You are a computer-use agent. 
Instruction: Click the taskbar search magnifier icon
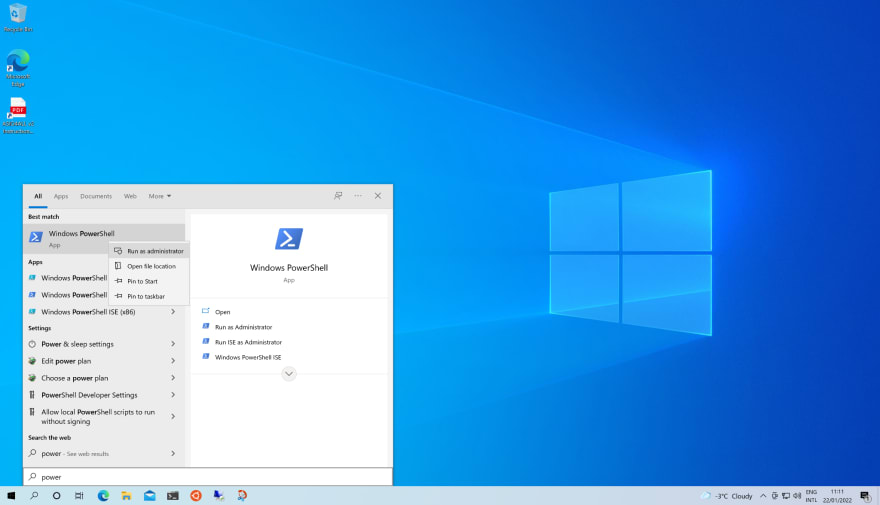(34, 495)
